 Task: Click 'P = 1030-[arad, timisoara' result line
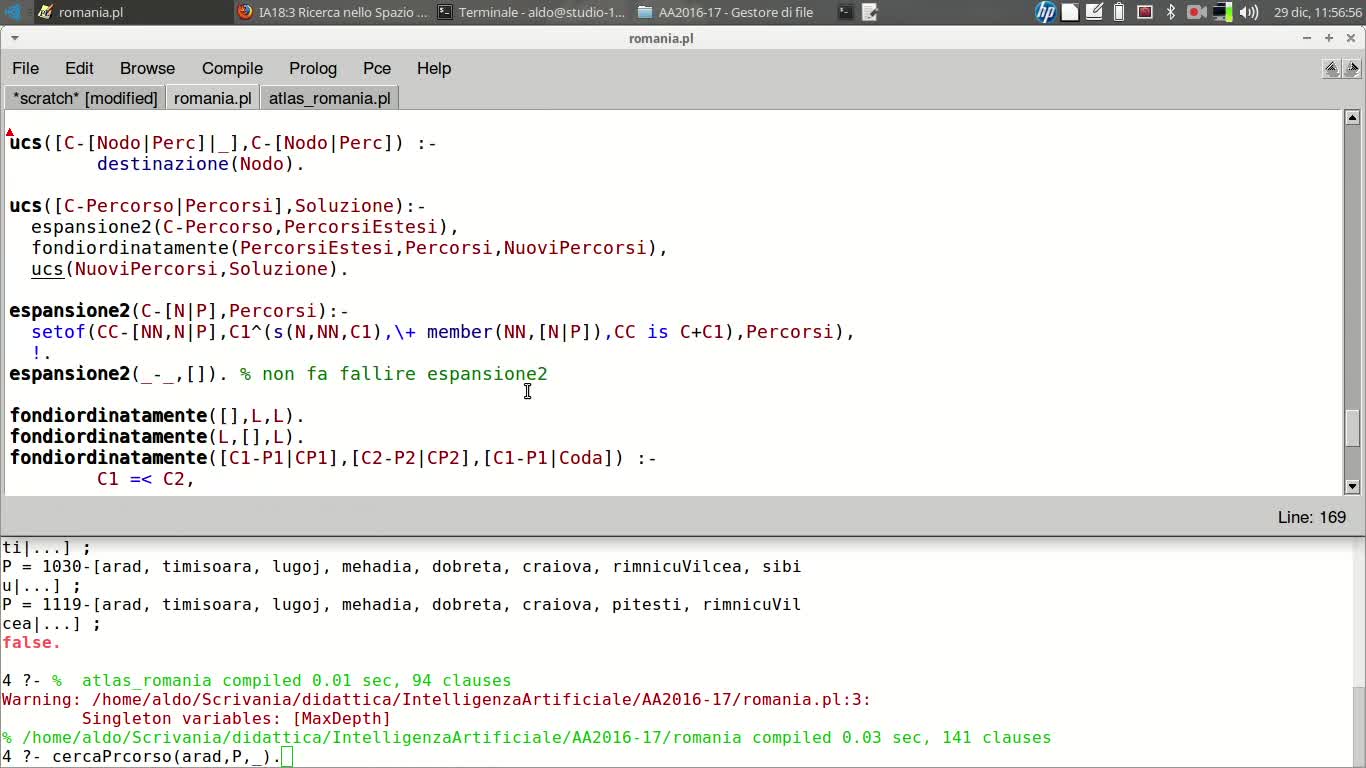(x=402, y=567)
